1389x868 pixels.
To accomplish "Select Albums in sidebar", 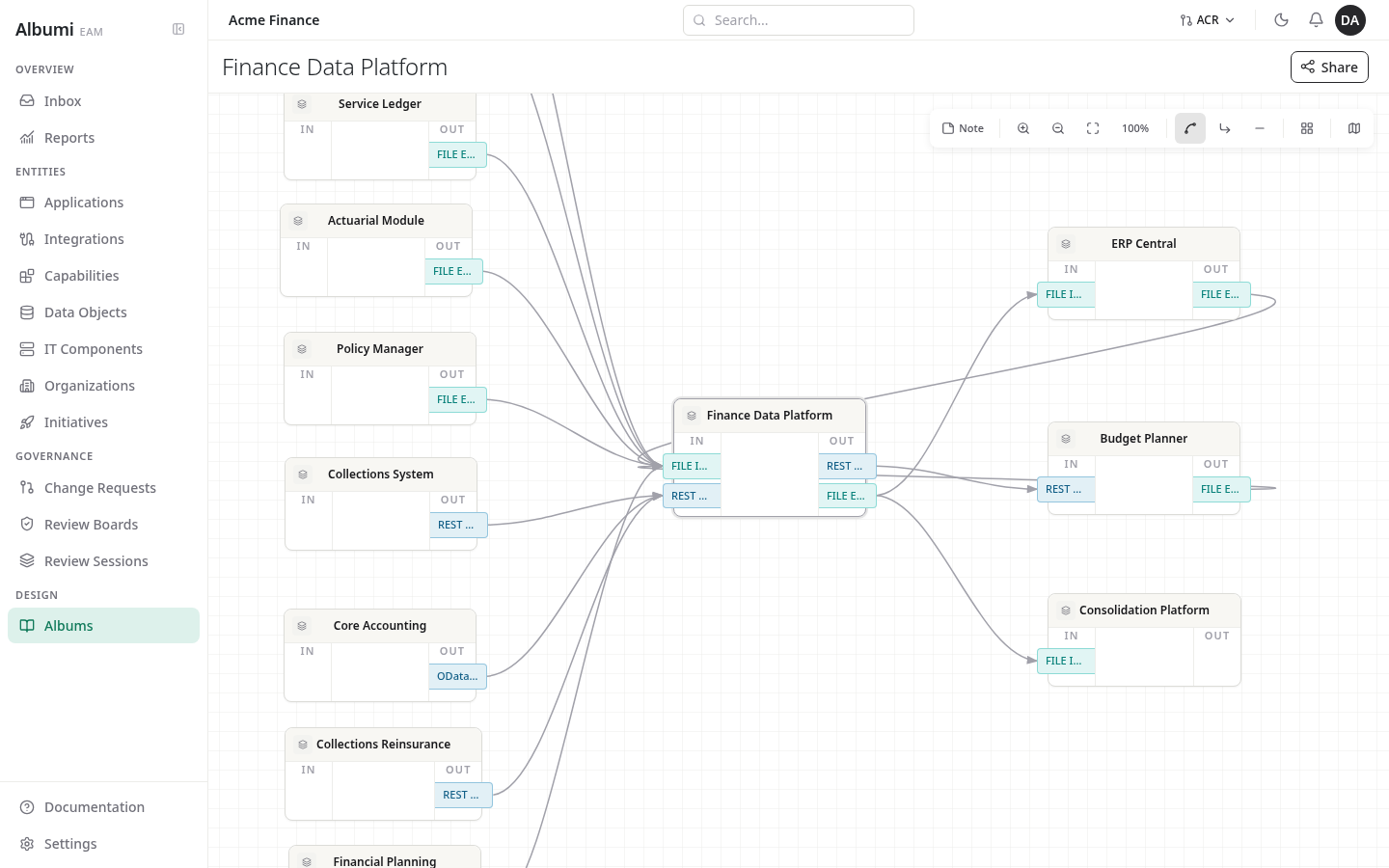I will coord(103,625).
